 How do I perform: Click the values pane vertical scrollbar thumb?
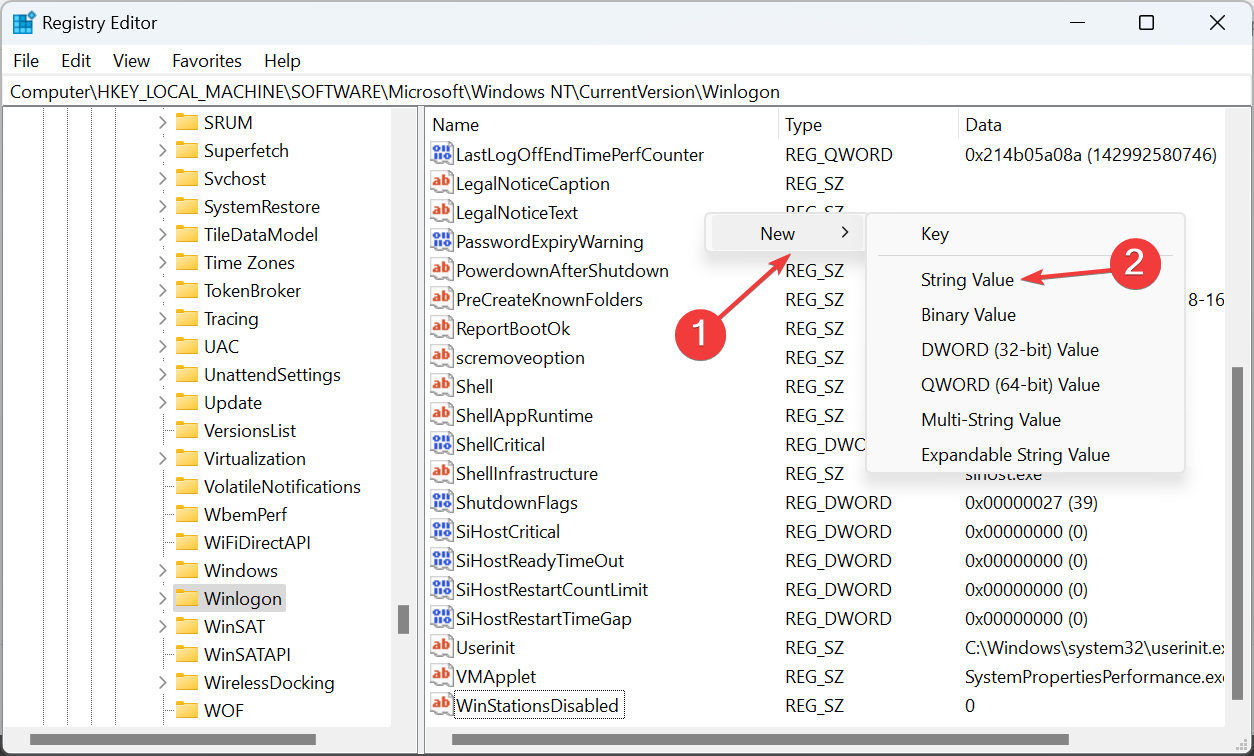coord(1238,533)
